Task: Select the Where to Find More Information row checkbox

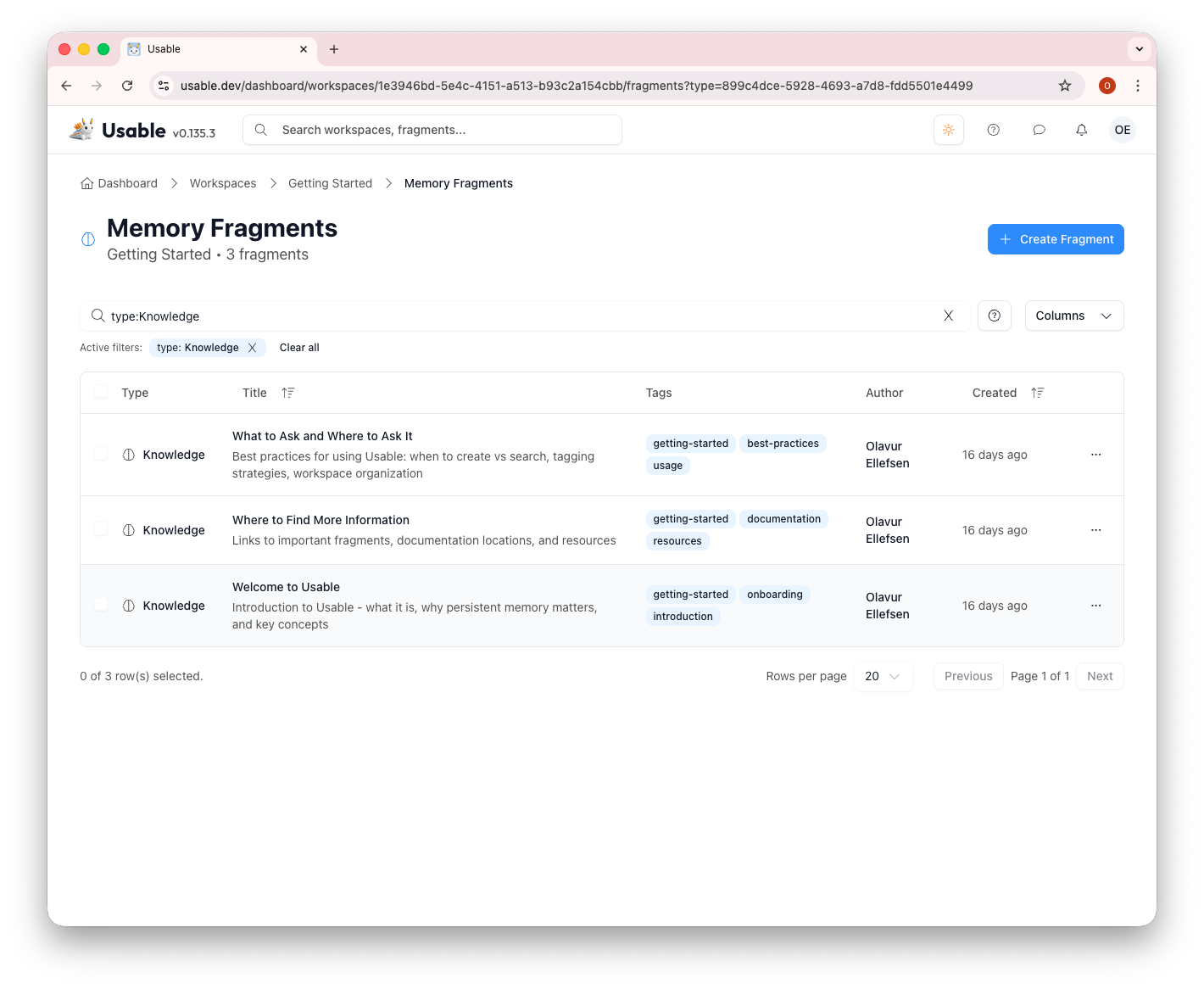Action: click(101, 528)
